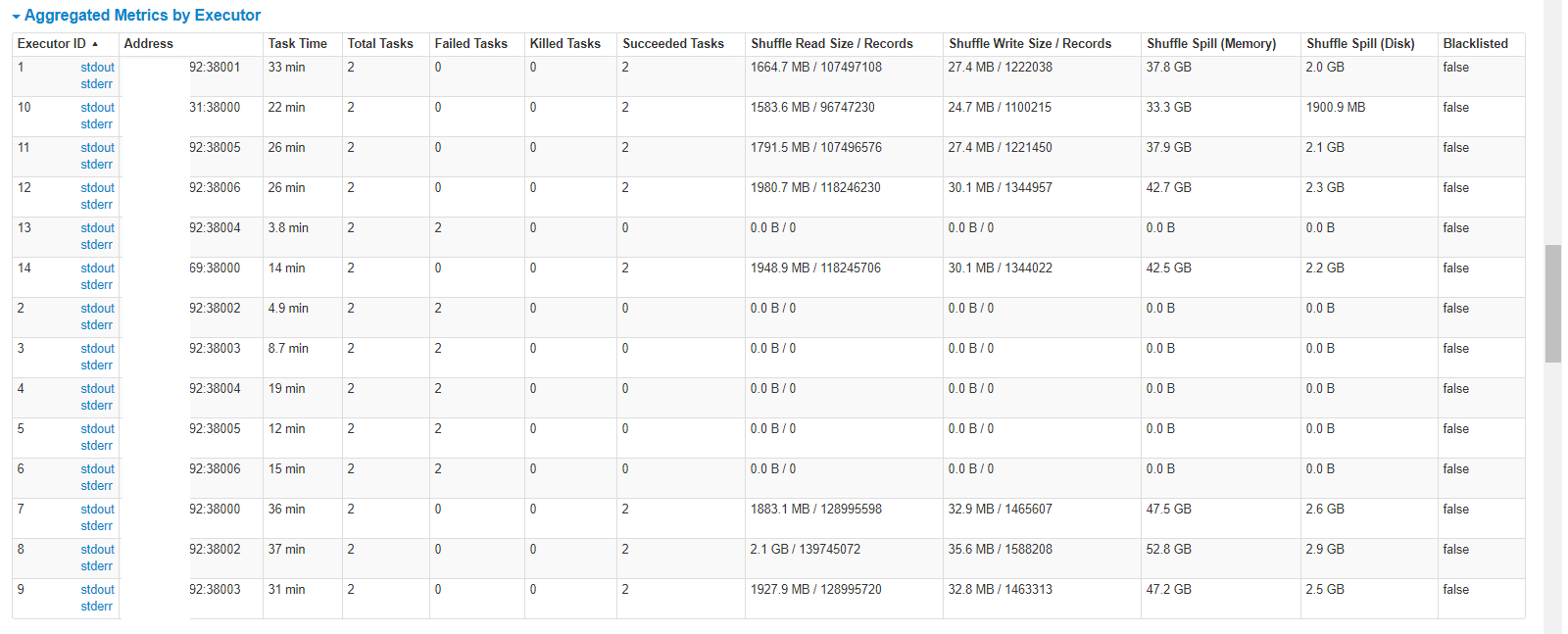This screenshot has width=1568, height=634.
Task: Open stdout log for executor 5
Action: coord(97,429)
